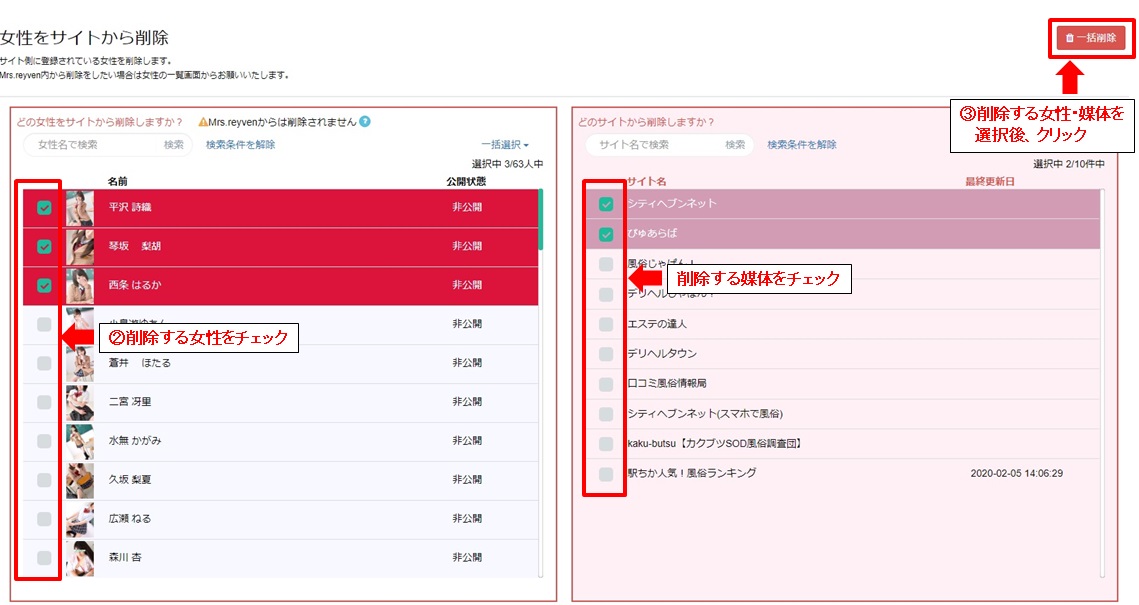
Task: Click 検索 button in women search box
Action: click(x=174, y=145)
